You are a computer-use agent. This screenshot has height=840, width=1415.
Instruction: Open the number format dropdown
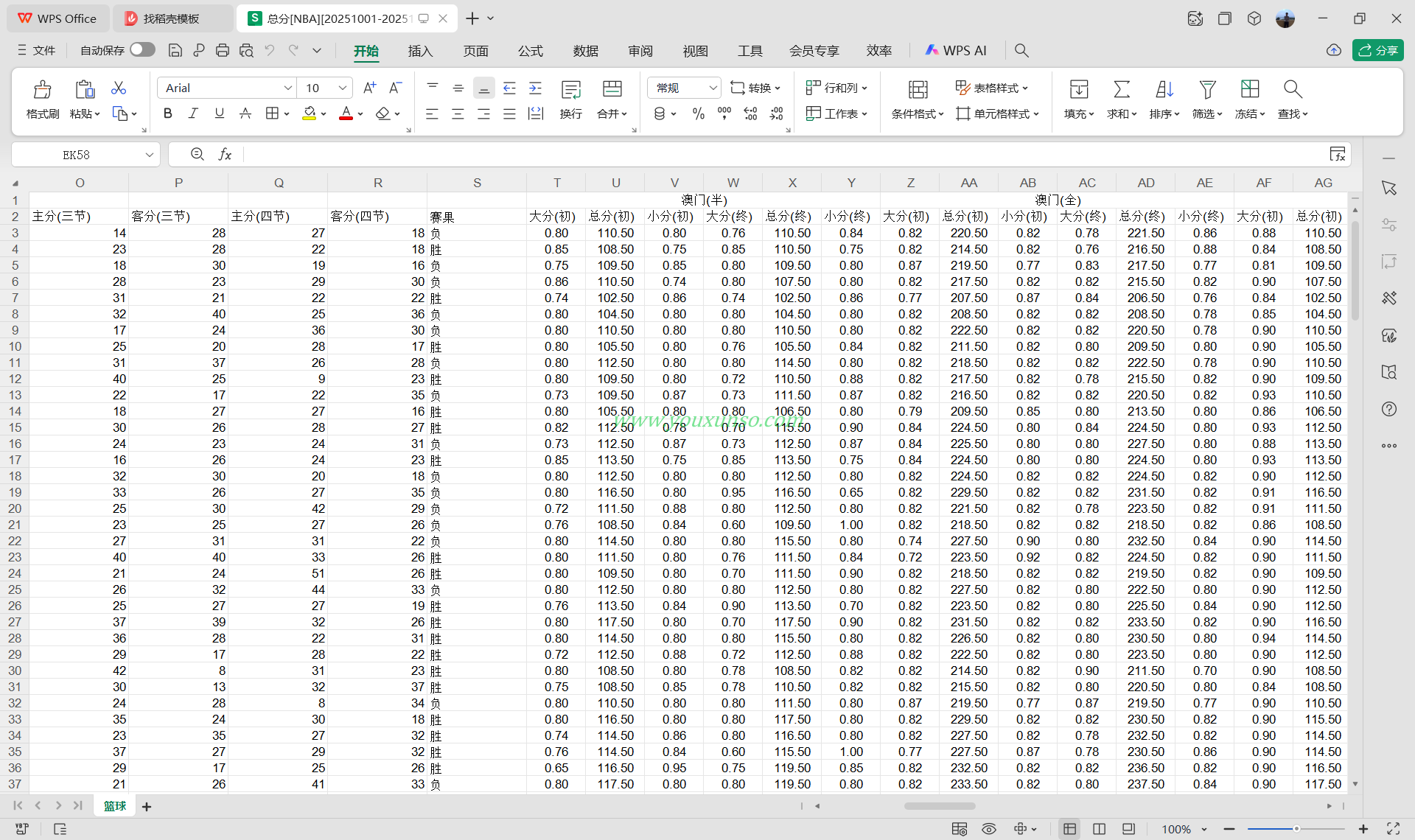click(713, 88)
